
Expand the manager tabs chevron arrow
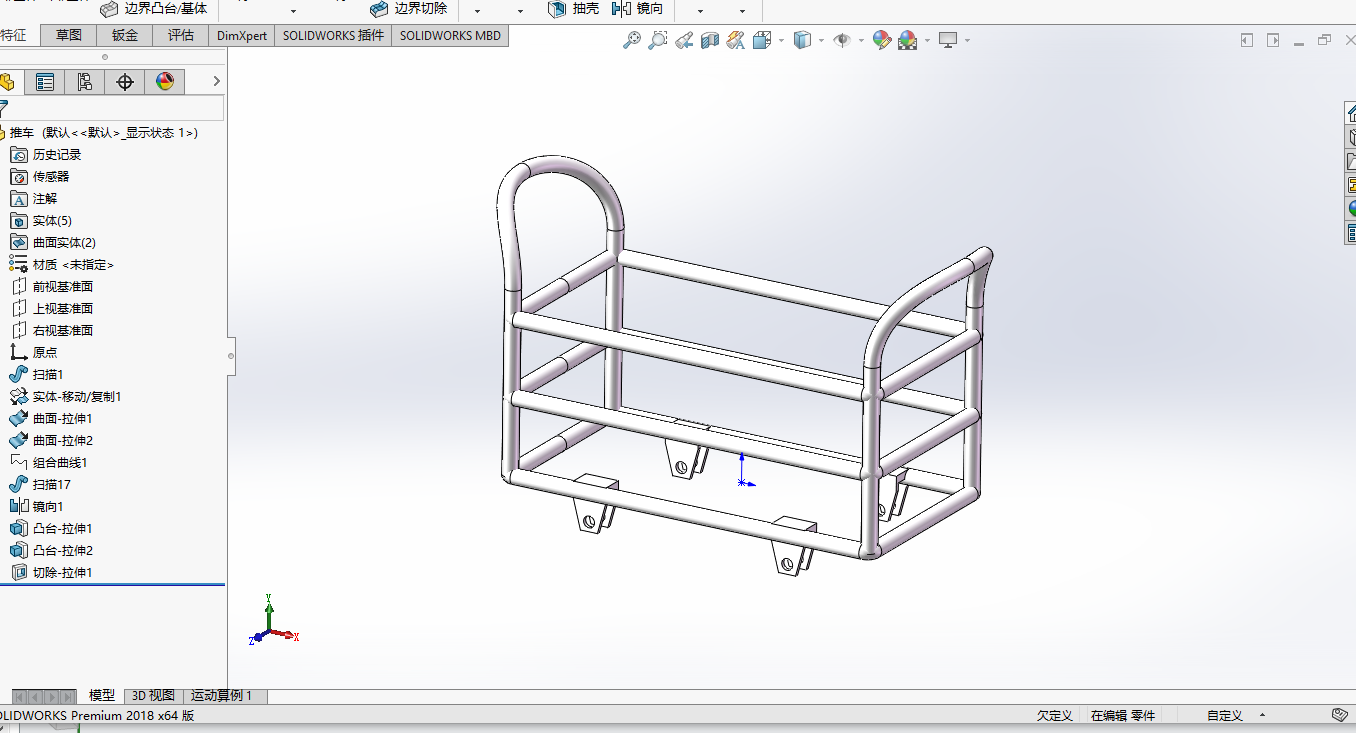coord(216,82)
